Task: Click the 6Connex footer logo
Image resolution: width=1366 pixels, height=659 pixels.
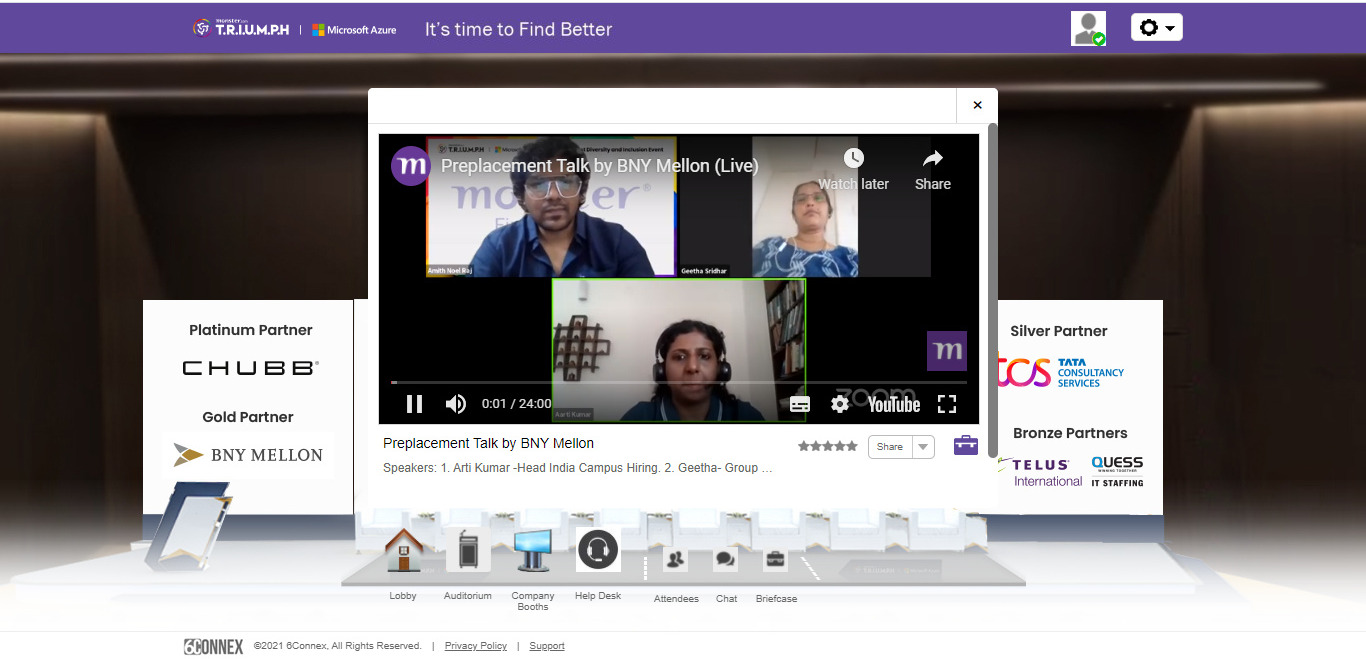Action: tap(214, 646)
